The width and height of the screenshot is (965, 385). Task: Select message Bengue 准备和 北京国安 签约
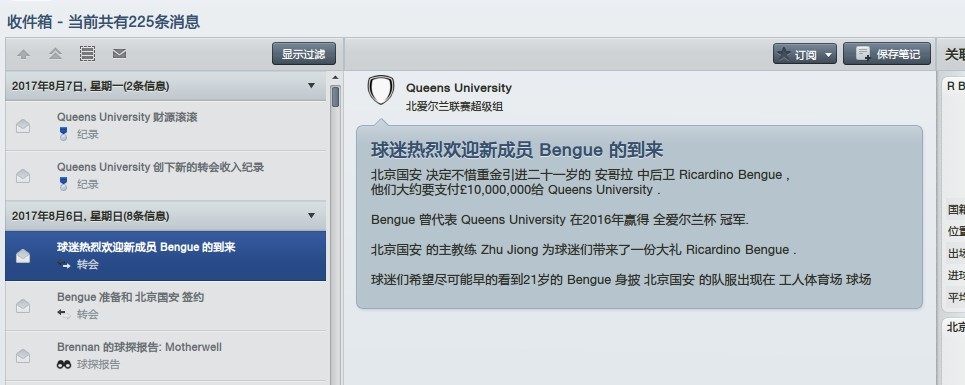(166, 306)
